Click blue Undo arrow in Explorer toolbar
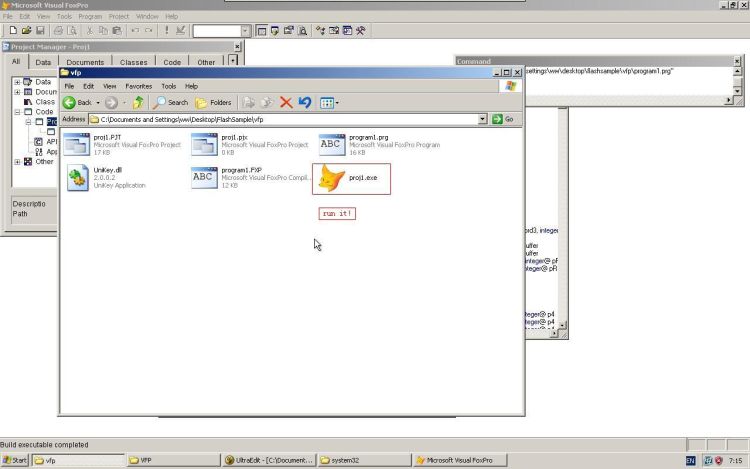 coord(305,102)
